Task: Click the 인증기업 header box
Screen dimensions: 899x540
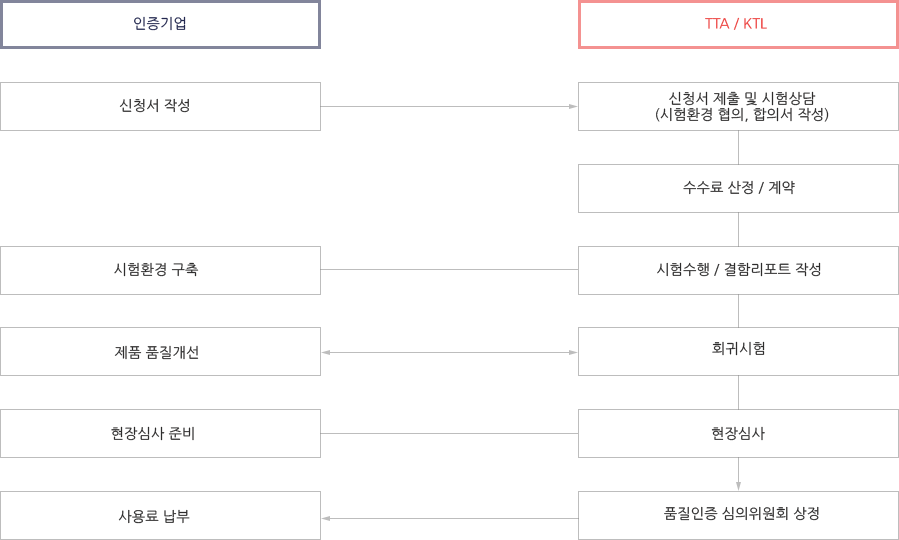Action: (x=160, y=25)
